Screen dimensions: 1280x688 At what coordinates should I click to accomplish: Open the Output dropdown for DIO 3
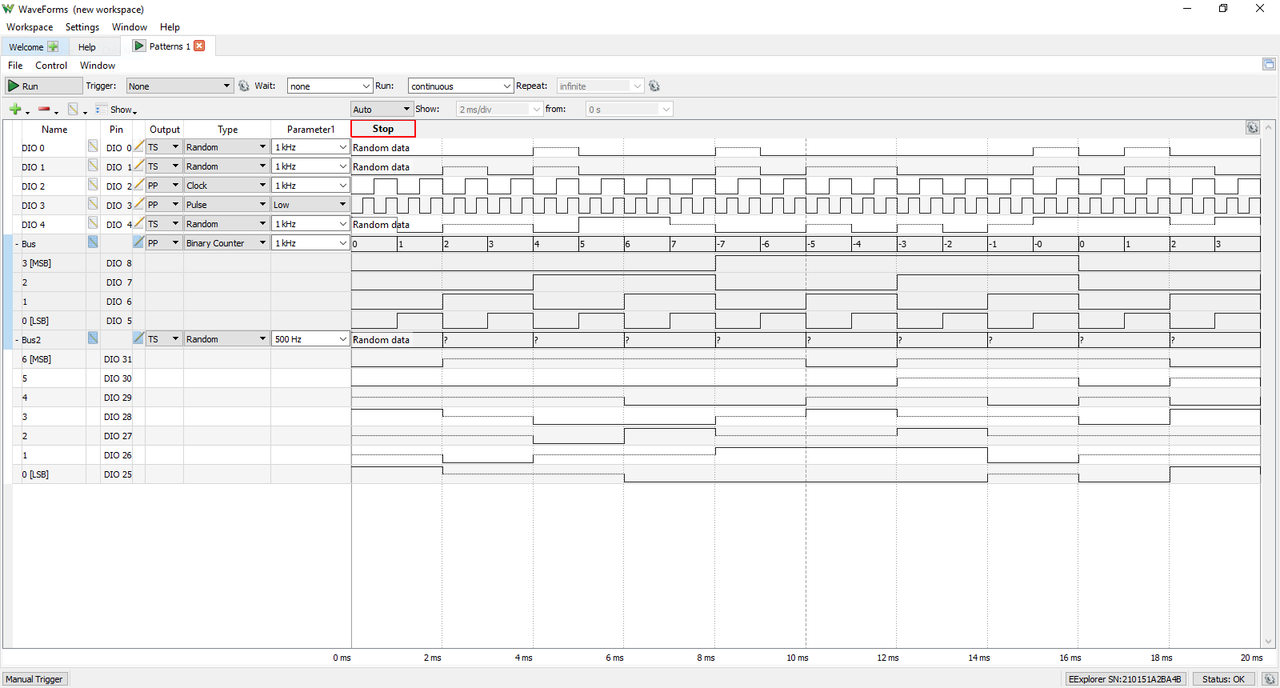[164, 205]
